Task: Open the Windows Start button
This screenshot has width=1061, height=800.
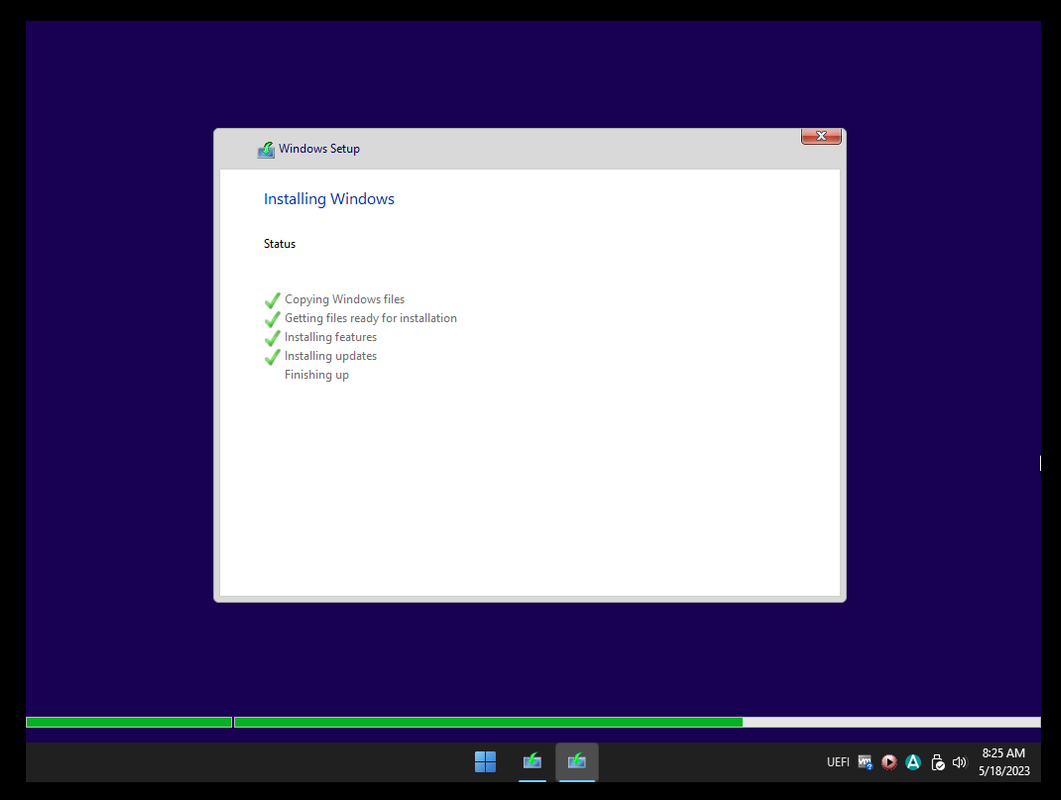Action: [485, 762]
